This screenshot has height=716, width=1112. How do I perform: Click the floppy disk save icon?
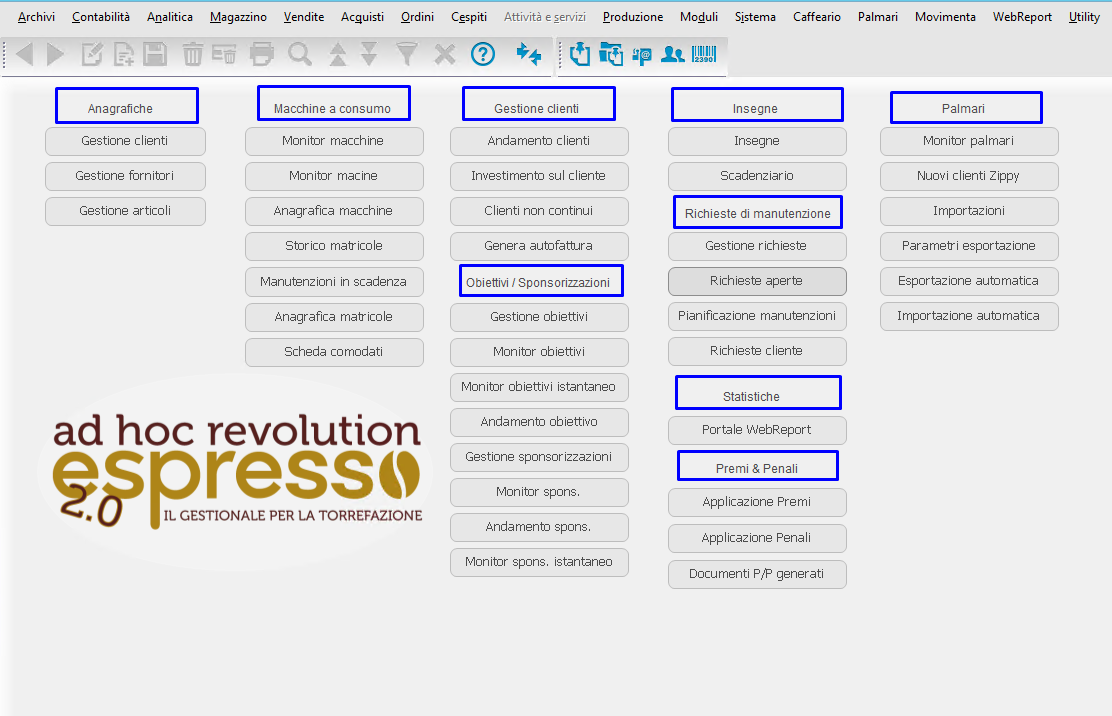155,54
